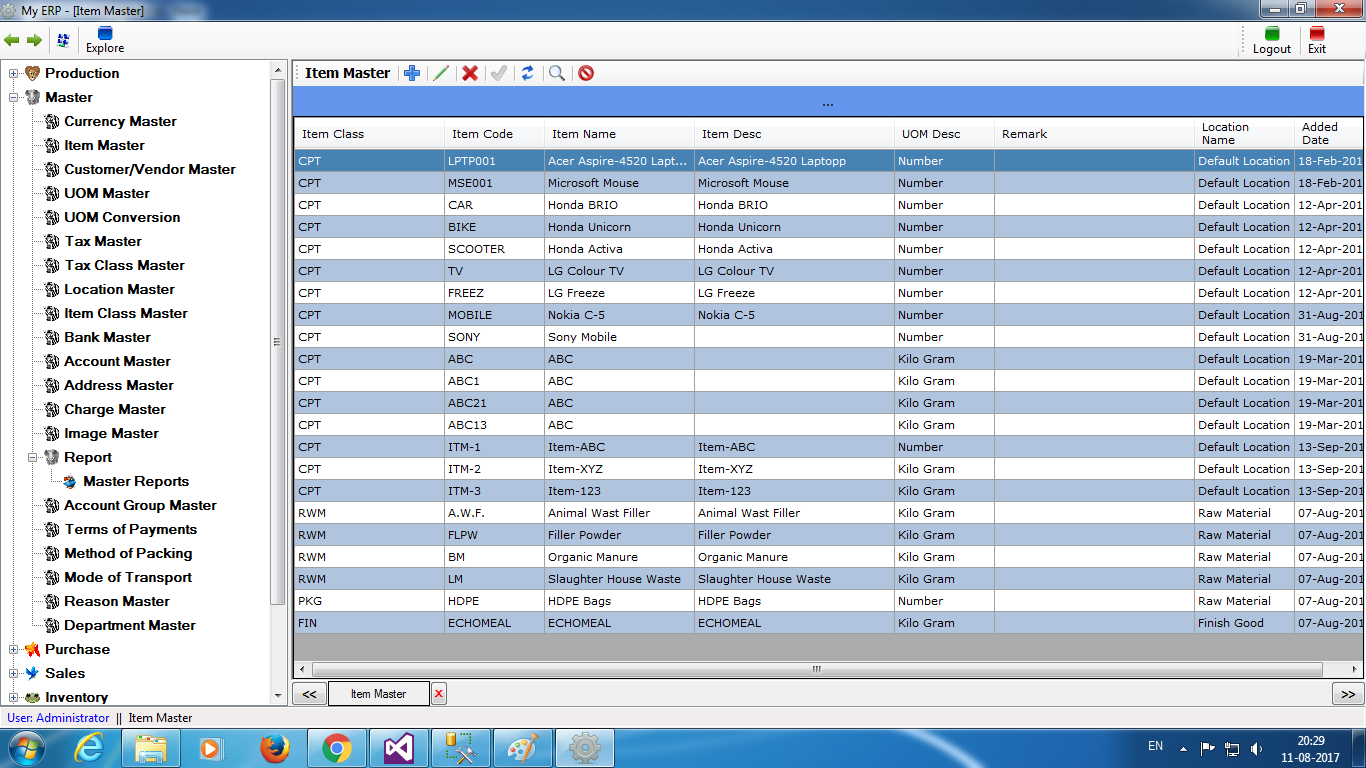The width and height of the screenshot is (1366, 768).
Task: Open Master Reports under Report
Action: click(136, 481)
